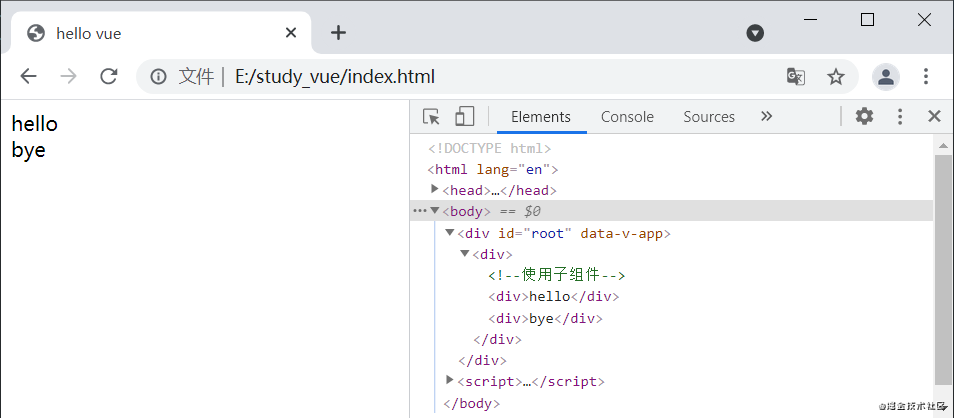The image size is (954, 418).
Task: Select the DOCTYPE html line
Action: click(489, 148)
